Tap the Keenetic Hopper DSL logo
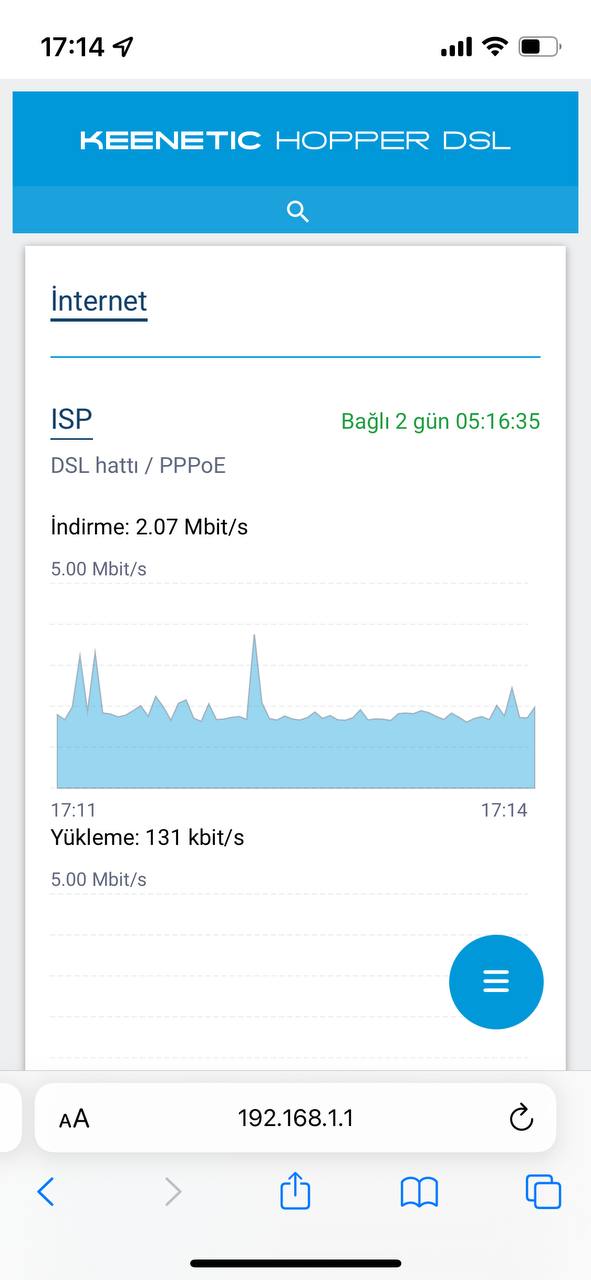 pos(295,141)
